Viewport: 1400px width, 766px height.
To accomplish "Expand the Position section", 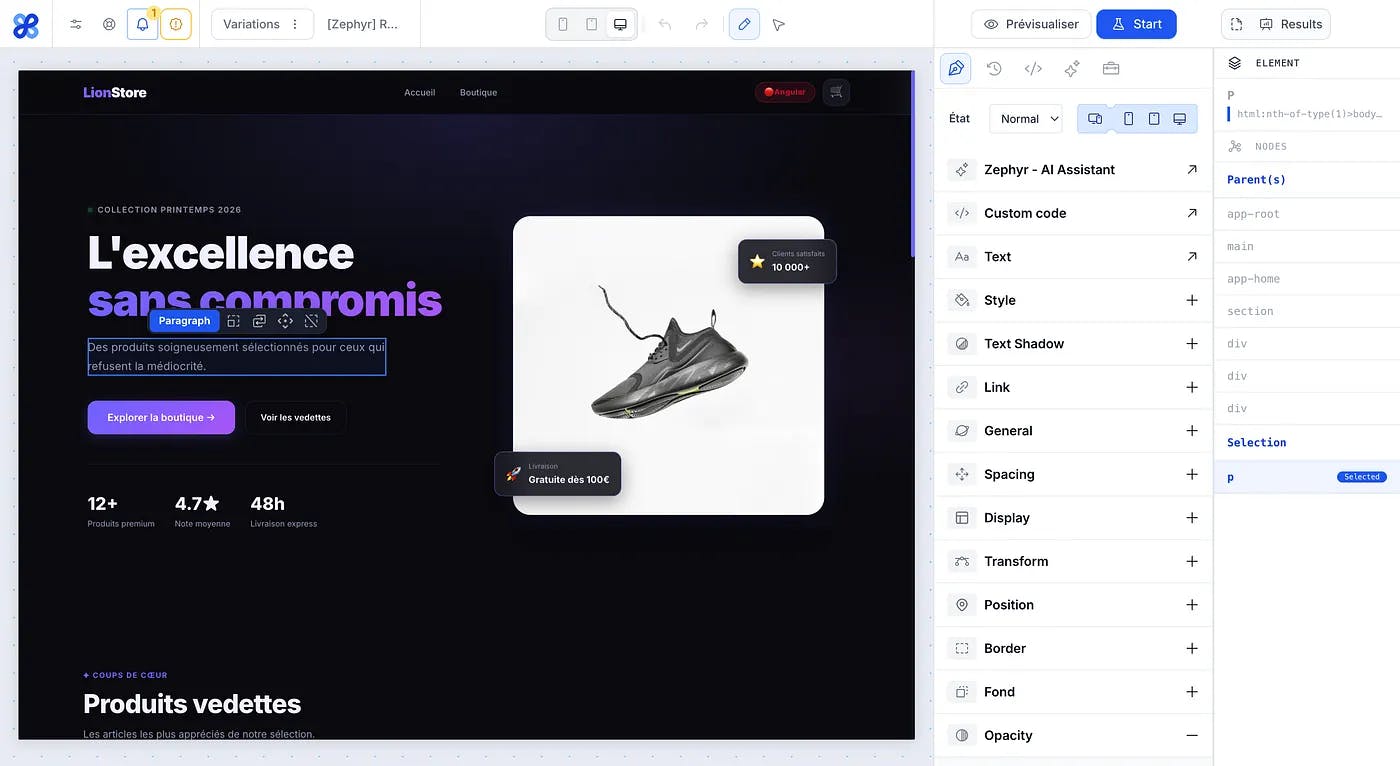I will coord(1191,605).
